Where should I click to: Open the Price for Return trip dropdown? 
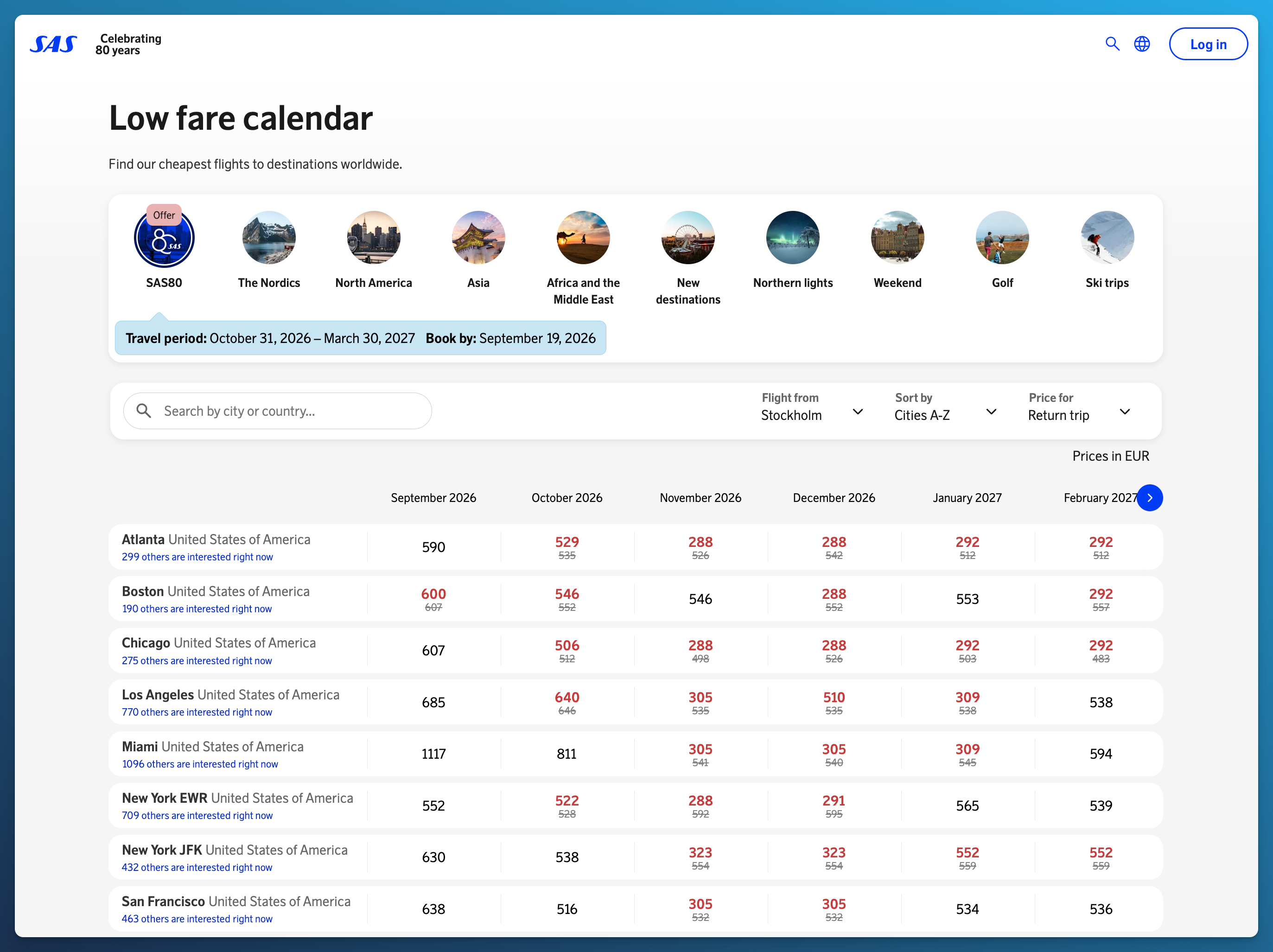tap(1079, 407)
